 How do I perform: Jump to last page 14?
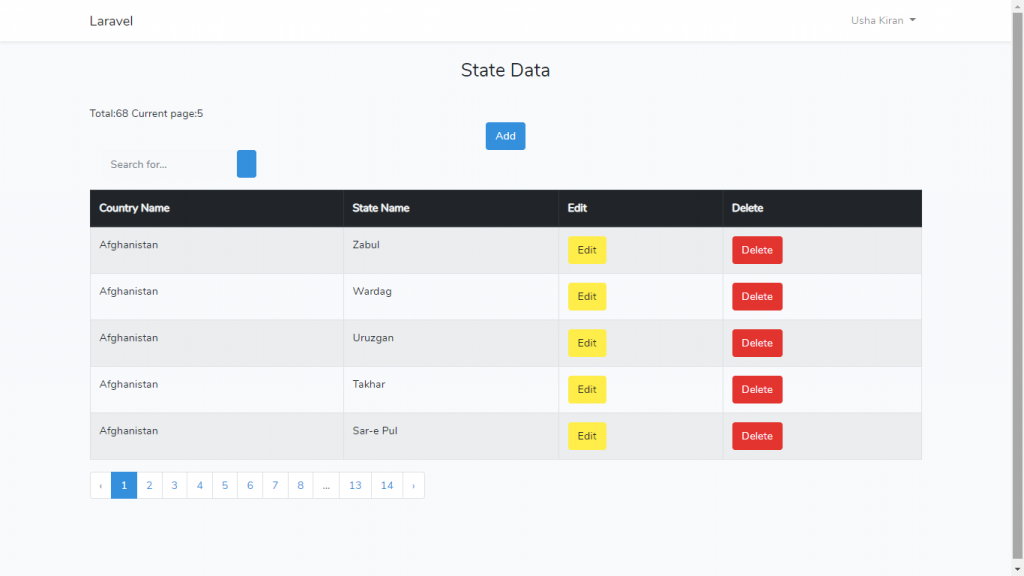387,486
